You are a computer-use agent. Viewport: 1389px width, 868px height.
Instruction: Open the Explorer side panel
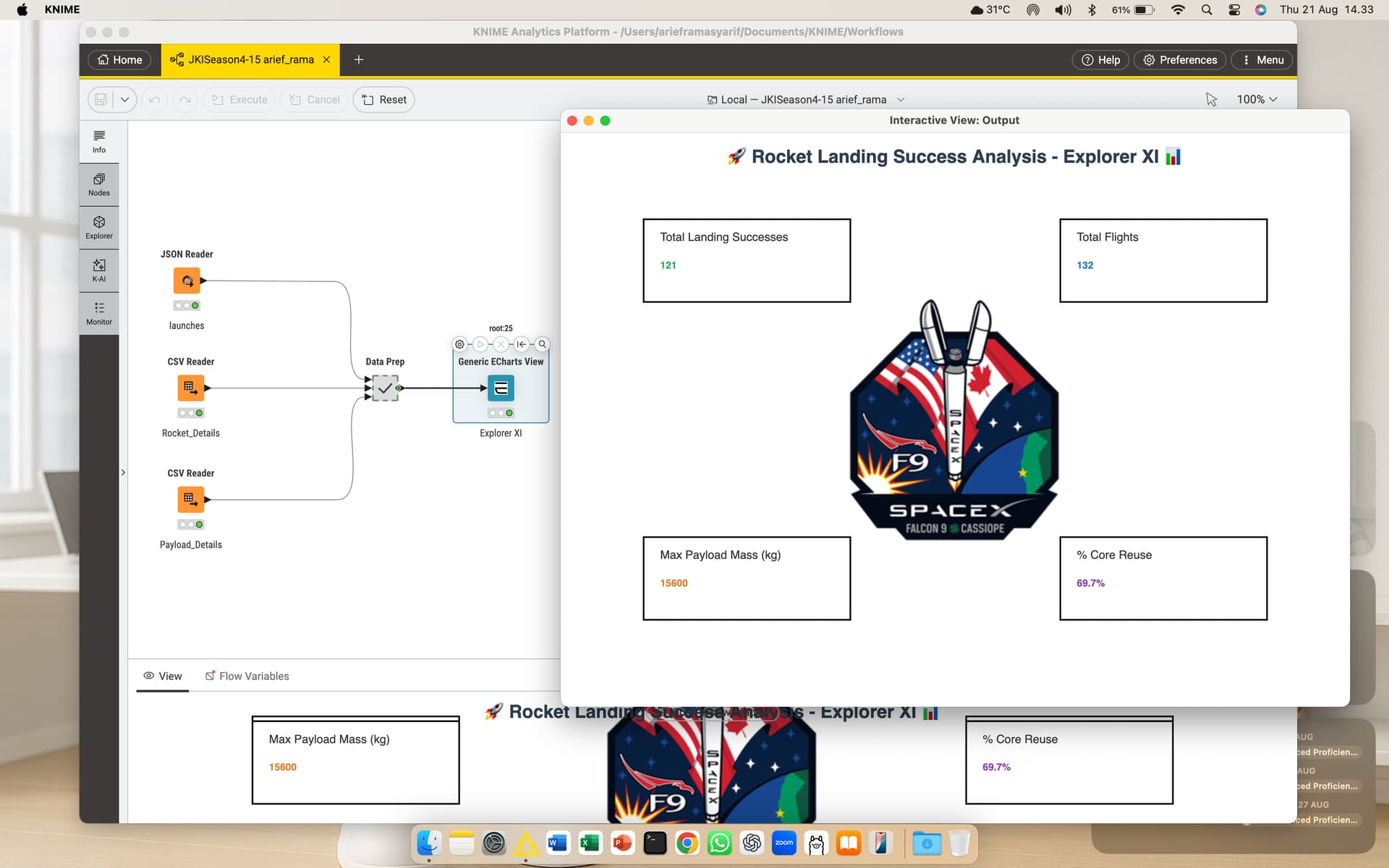[x=99, y=228]
